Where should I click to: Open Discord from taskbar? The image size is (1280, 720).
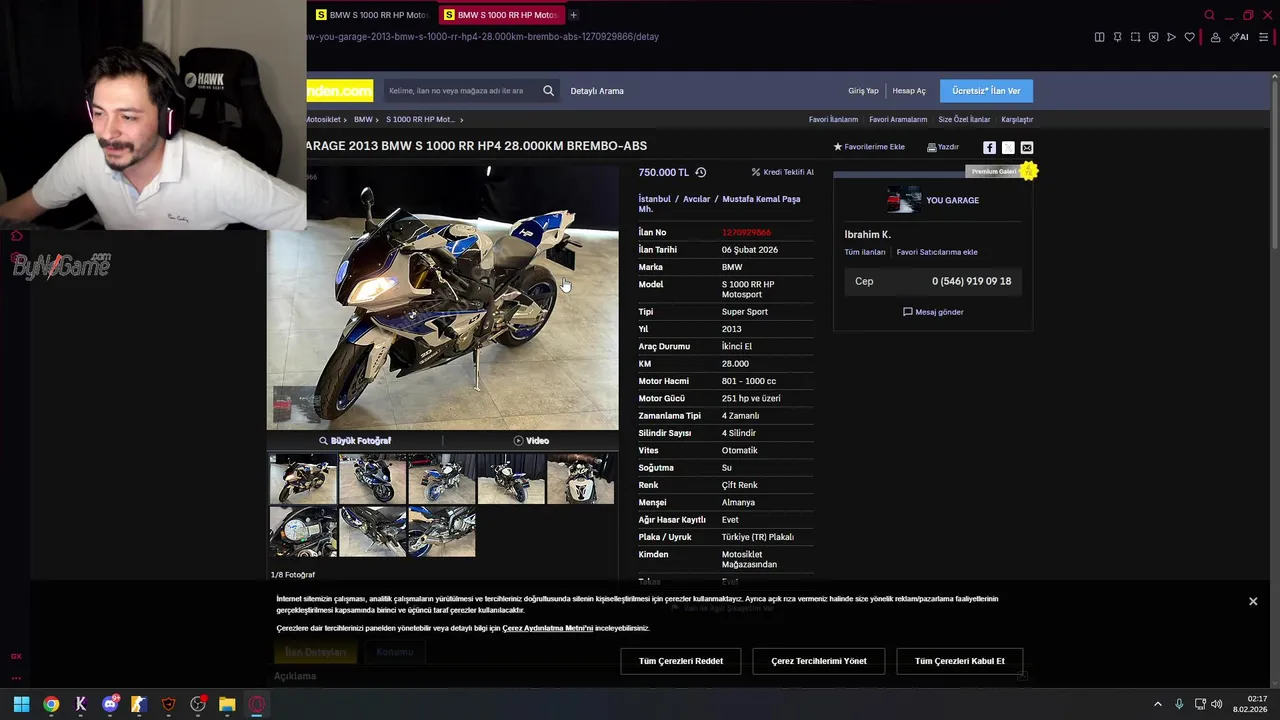110,704
